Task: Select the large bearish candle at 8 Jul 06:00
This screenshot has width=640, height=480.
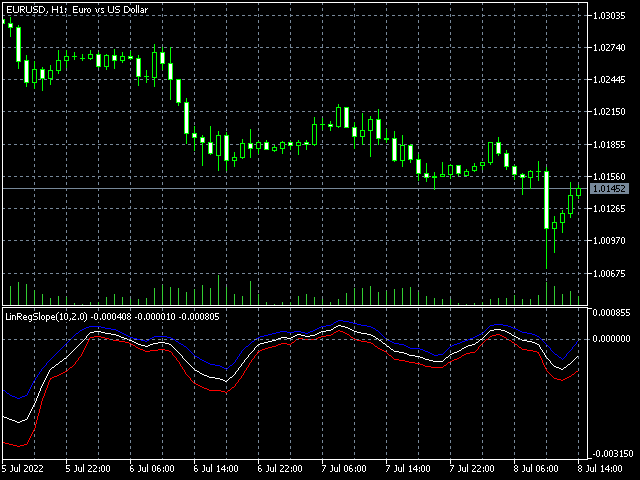Action: pos(547,200)
